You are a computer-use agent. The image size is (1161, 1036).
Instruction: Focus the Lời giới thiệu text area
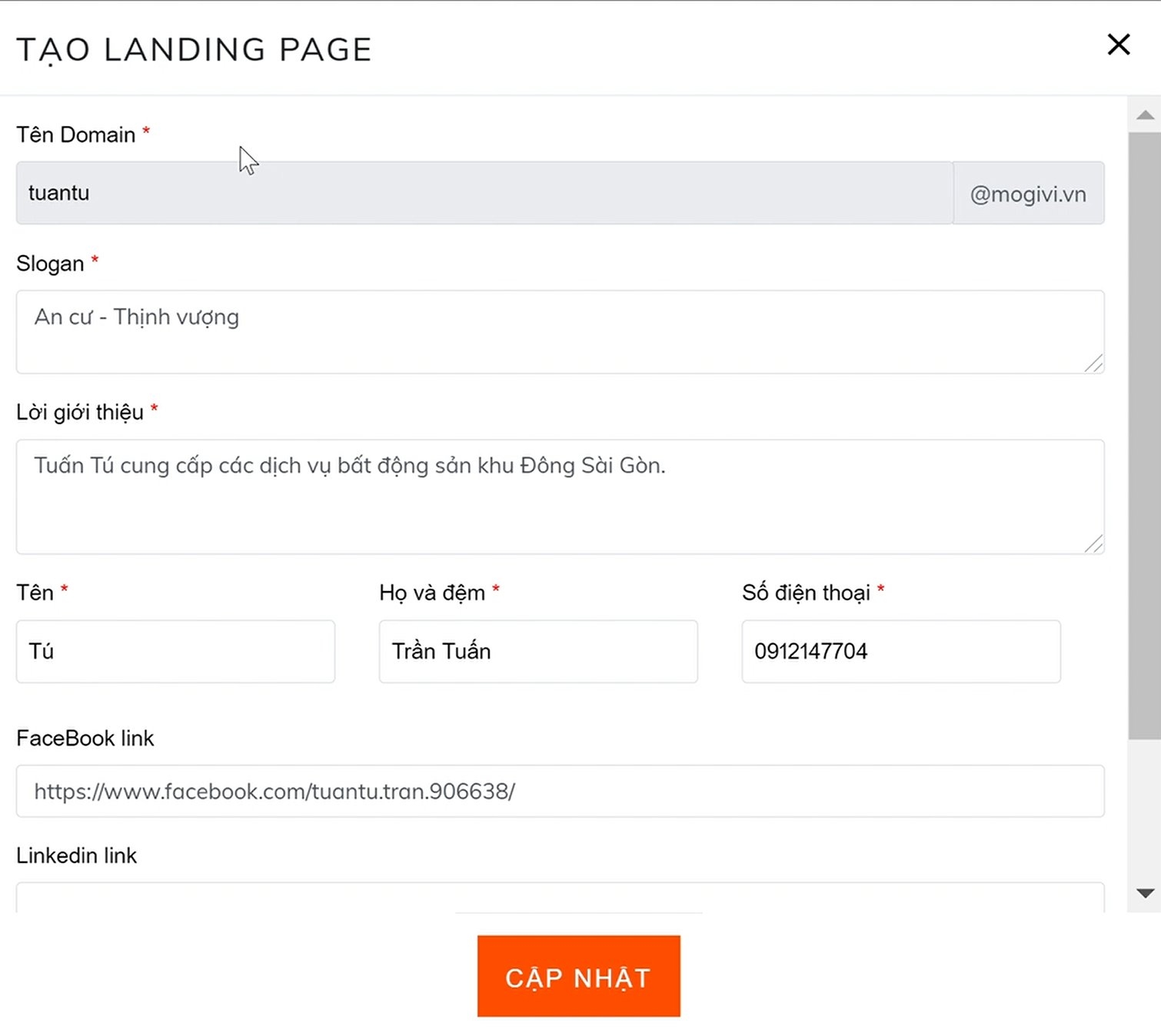pyautogui.click(x=560, y=496)
